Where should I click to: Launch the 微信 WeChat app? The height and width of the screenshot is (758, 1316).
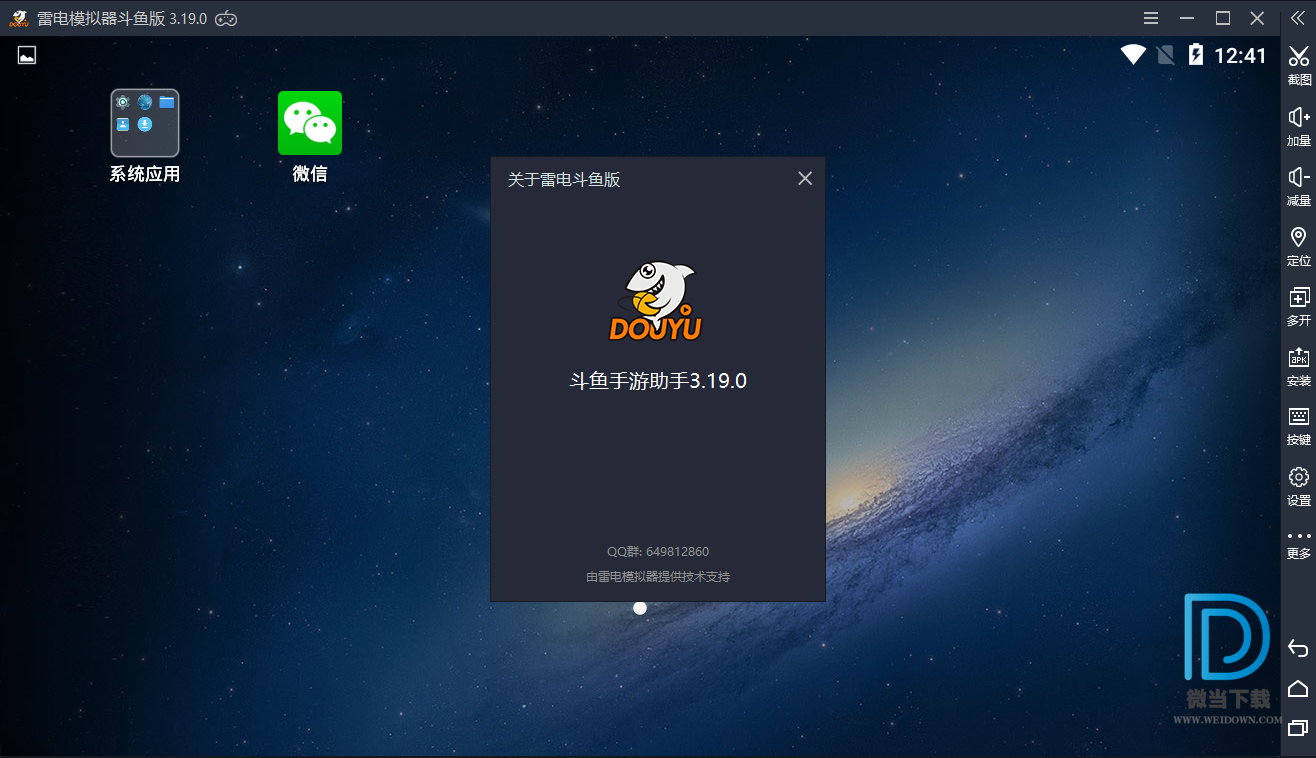[310, 136]
